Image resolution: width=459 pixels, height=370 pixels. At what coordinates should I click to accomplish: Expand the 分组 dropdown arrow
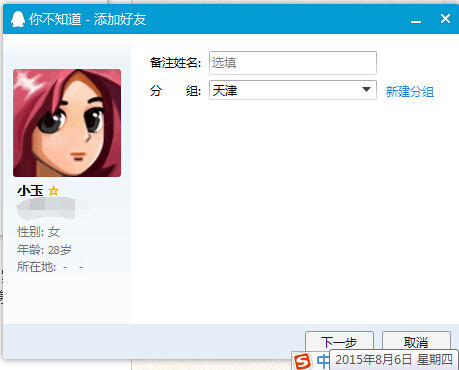pyautogui.click(x=366, y=90)
